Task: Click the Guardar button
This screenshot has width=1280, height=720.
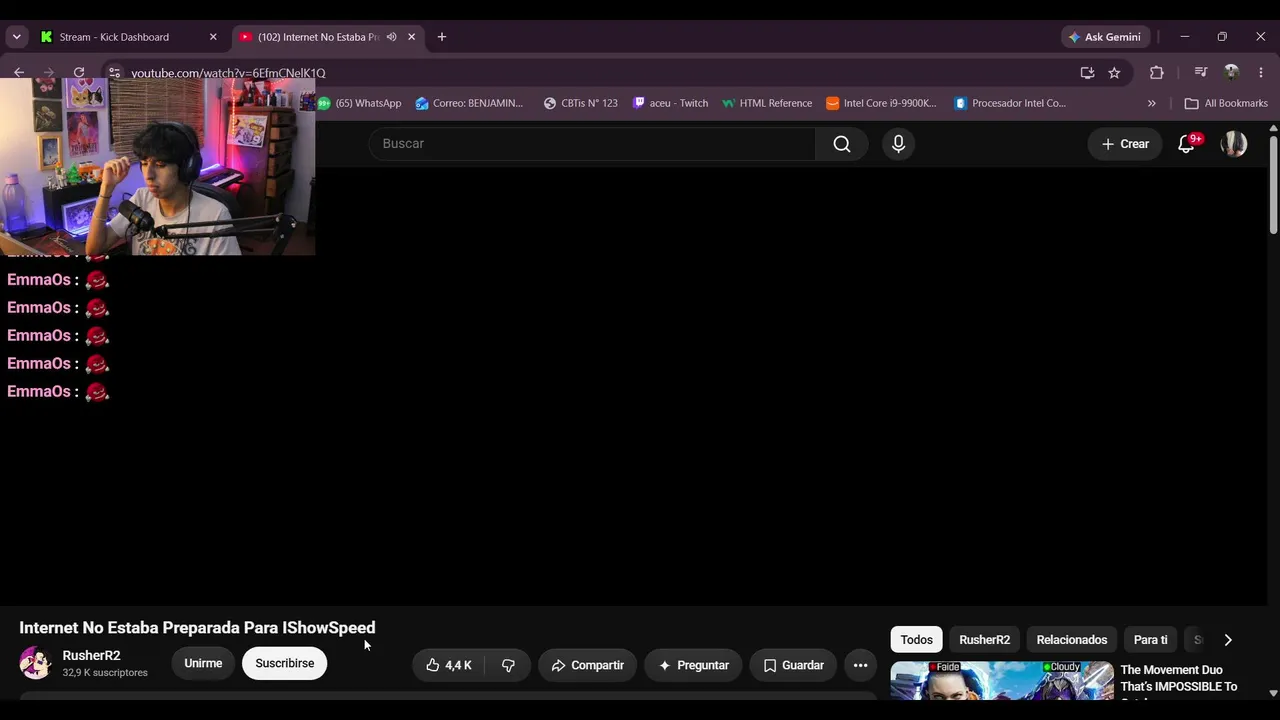Action: [x=793, y=665]
